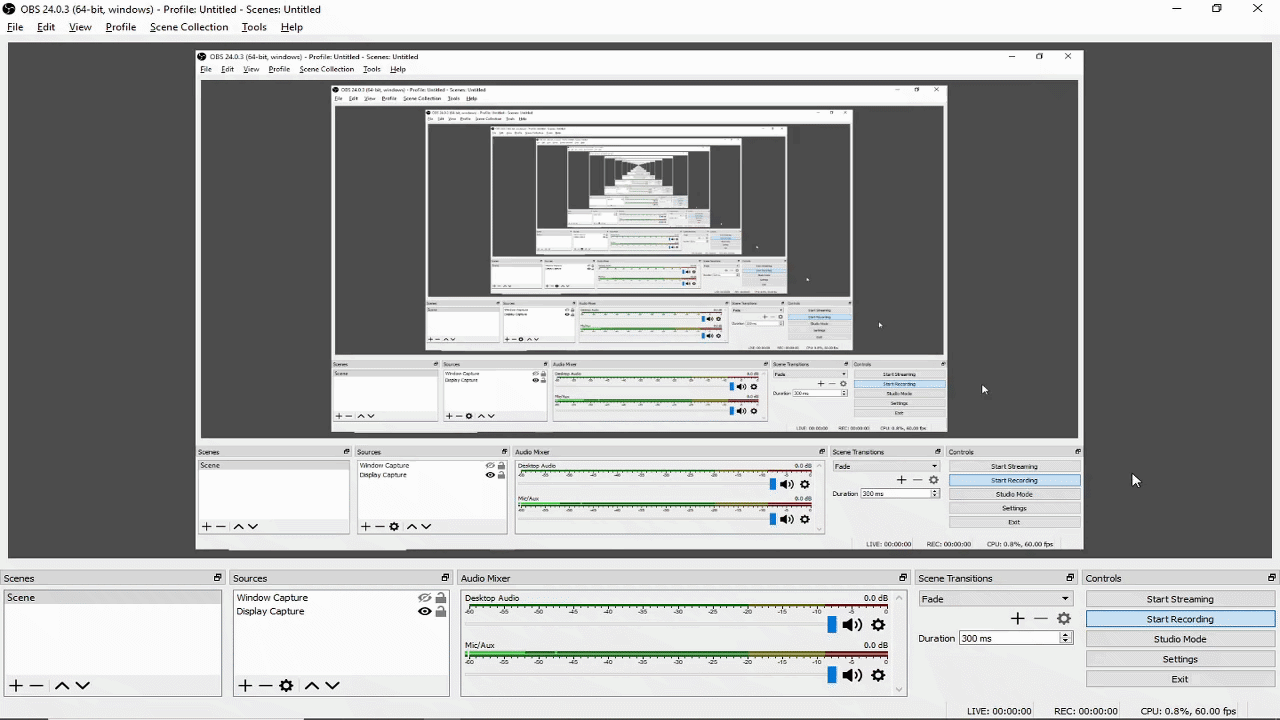Open the Scene Collection menu in the top menu bar
1280x720 pixels.
click(x=189, y=27)
